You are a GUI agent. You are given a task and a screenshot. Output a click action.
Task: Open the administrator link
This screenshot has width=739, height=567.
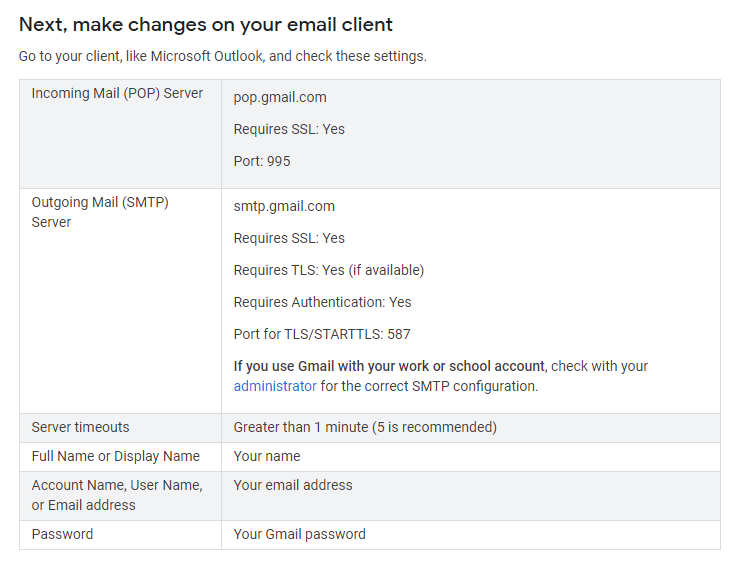click(275, 386)
